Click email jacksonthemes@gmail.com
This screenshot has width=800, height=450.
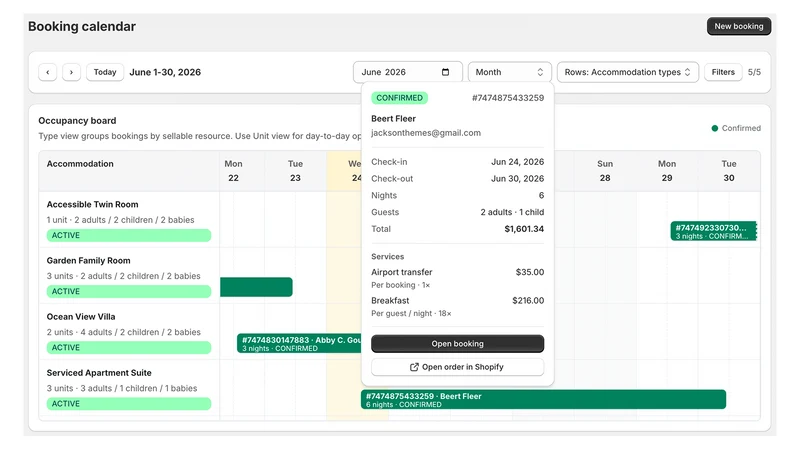426,133
